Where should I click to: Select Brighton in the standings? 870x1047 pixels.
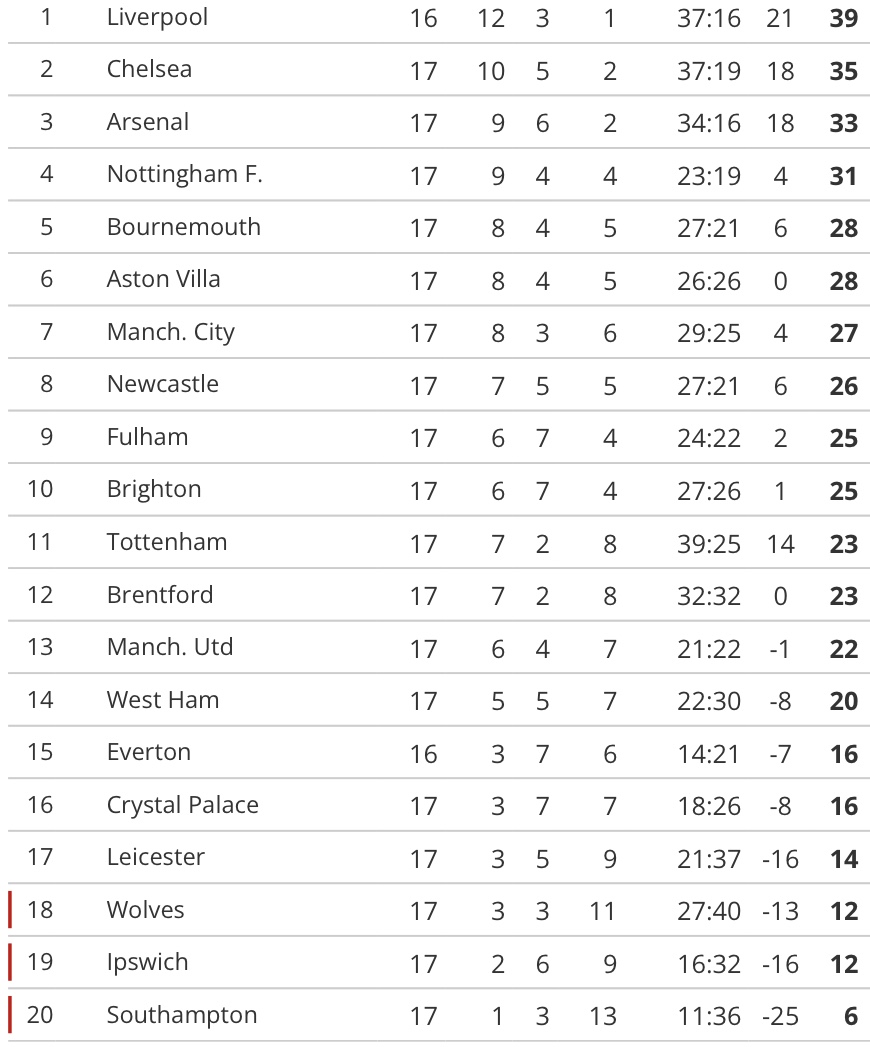(154, 489)
